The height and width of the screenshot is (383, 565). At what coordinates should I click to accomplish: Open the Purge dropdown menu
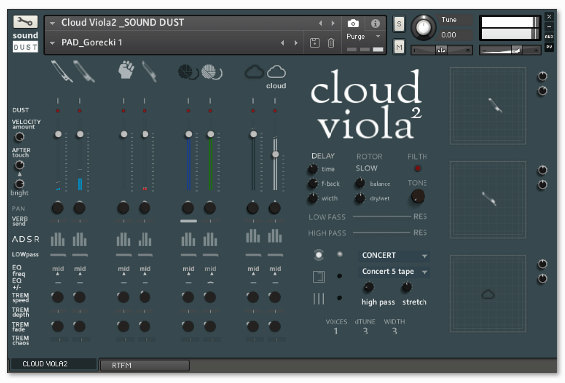[364, 37]
